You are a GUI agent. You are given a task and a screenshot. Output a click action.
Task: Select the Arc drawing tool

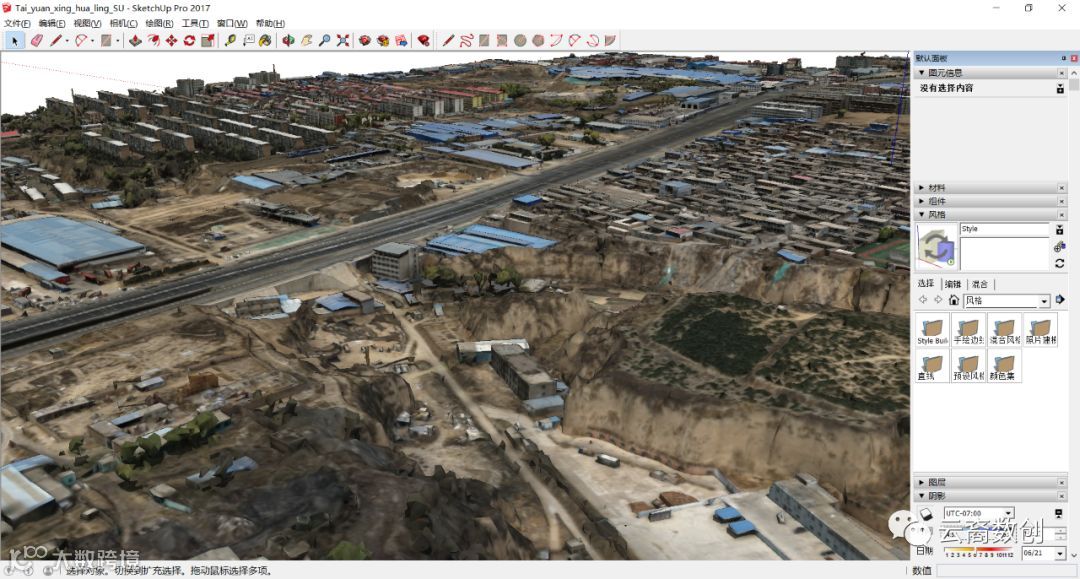coord(81,41)
